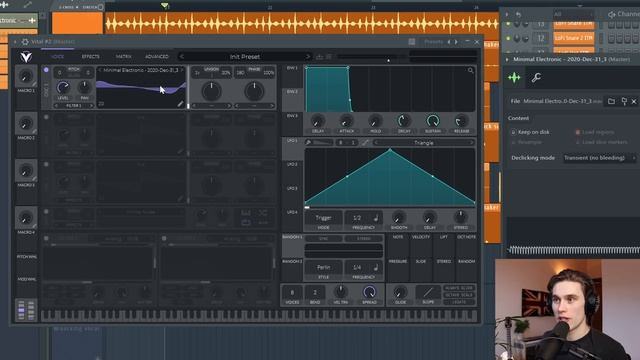Click the folder browse icon next to File

[611, 101]
